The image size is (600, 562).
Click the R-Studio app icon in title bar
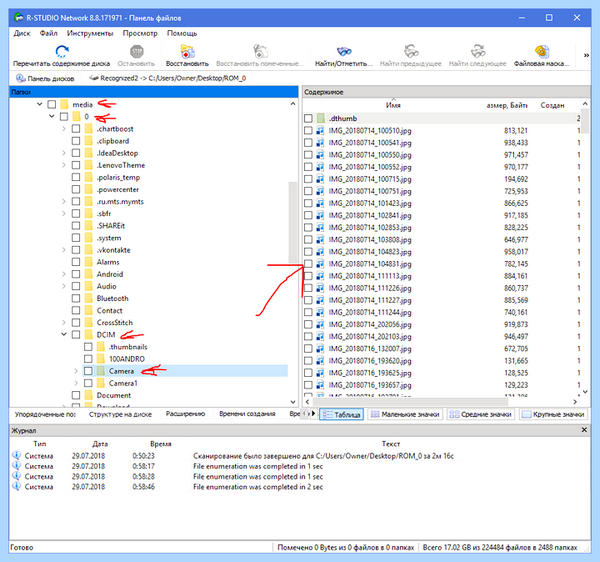click(18, 18)
